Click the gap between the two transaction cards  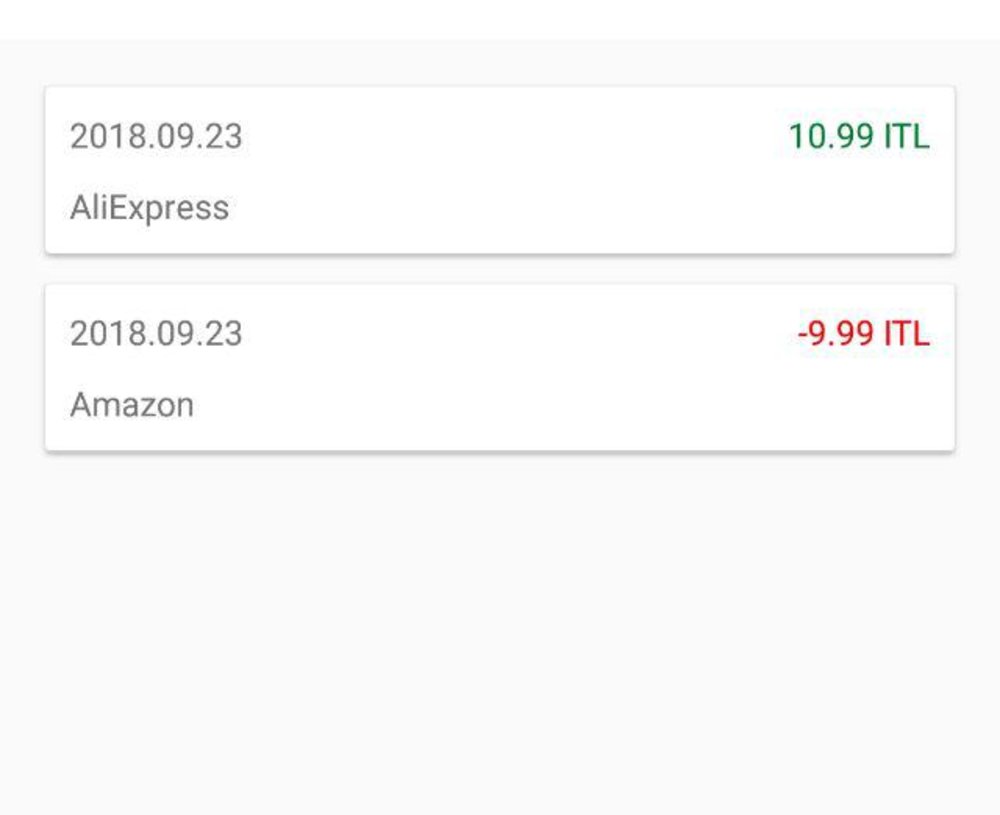(500, 269)
